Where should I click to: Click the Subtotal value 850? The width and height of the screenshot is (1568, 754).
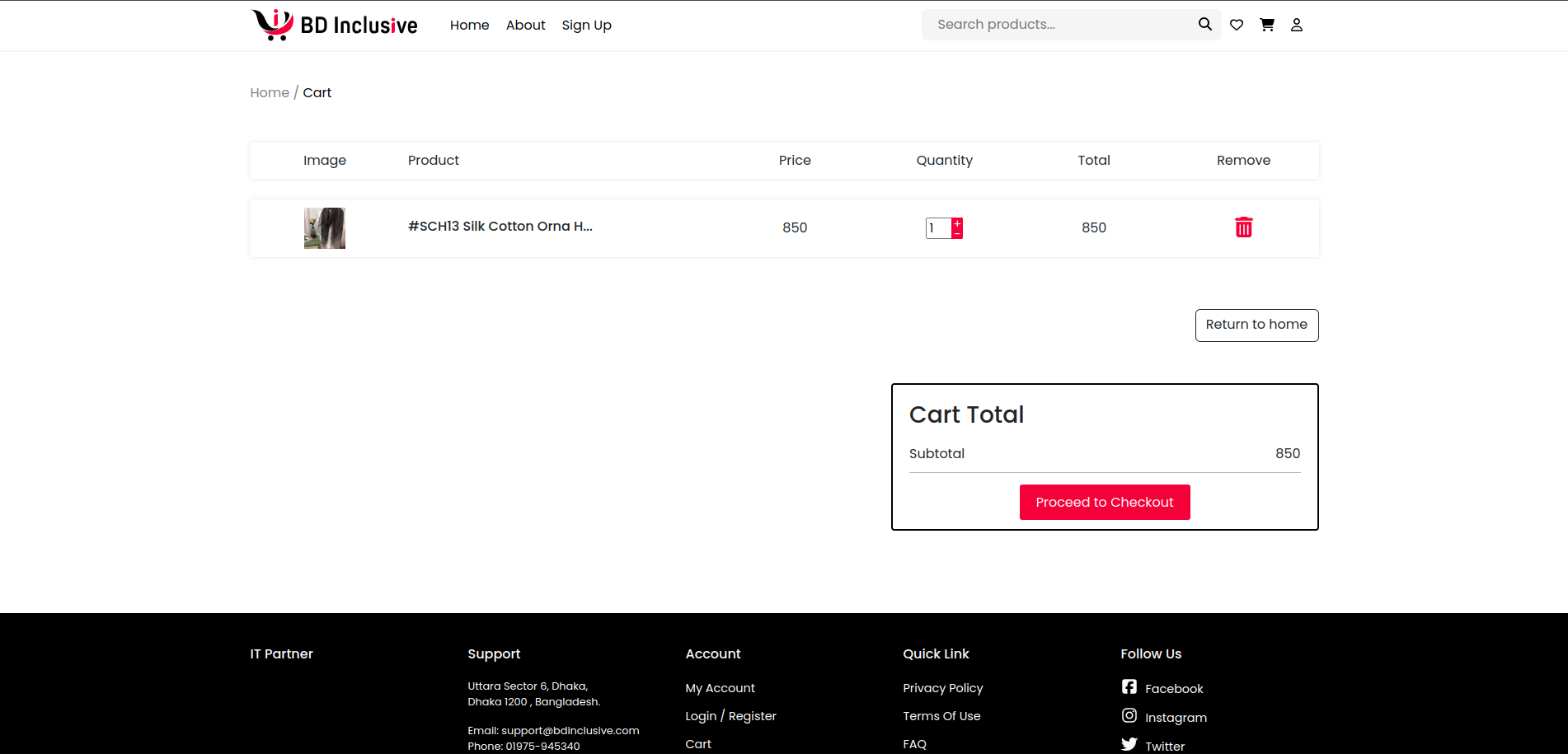click(1288, 453)
